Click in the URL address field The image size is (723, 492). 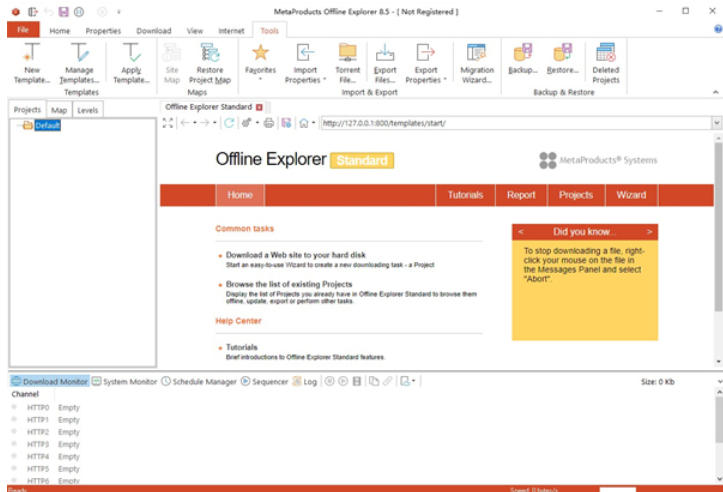(516, 123)
